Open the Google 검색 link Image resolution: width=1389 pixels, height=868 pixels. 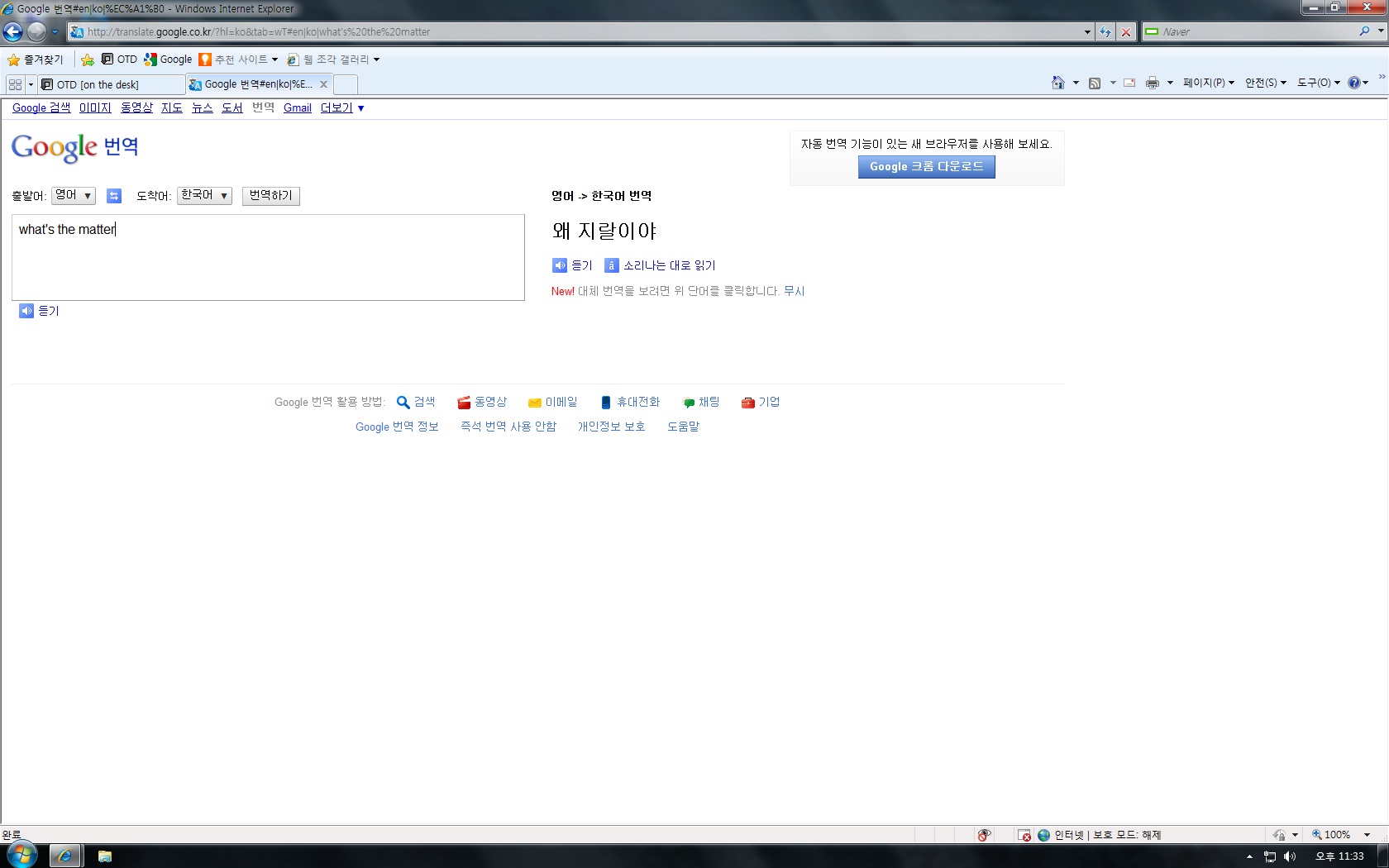41,107
